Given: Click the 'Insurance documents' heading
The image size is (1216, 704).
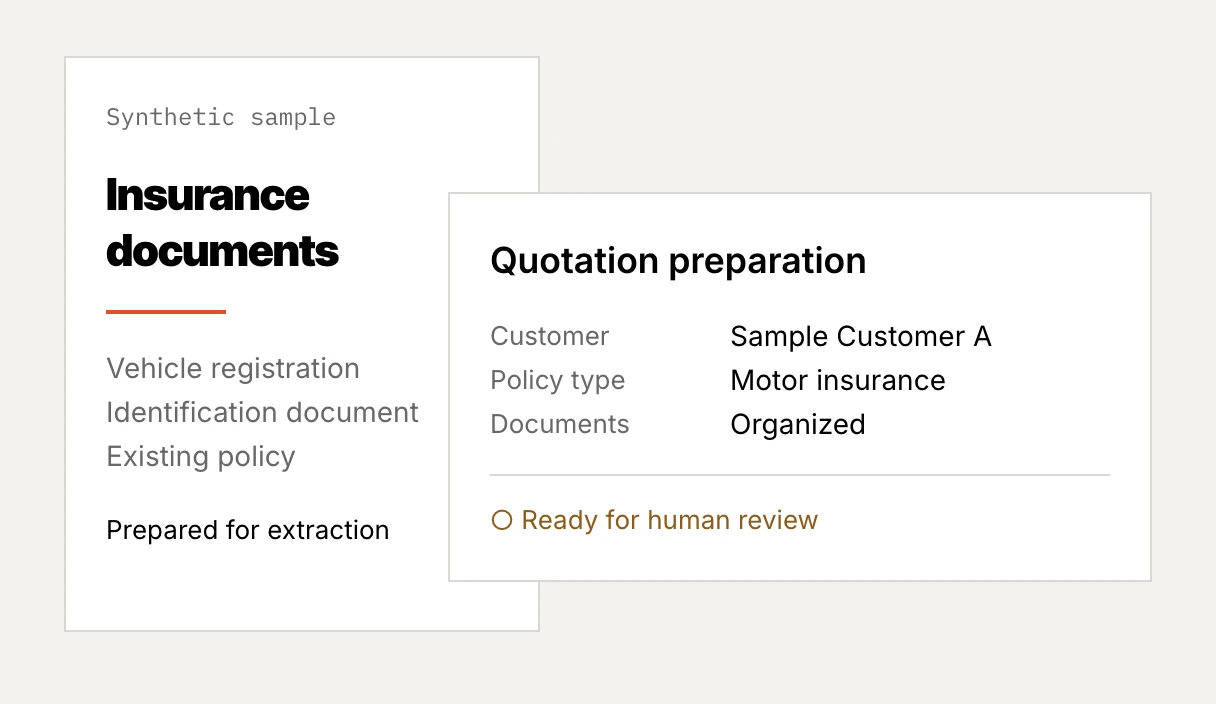Looking at the screenshot, I should click(223, 222).
